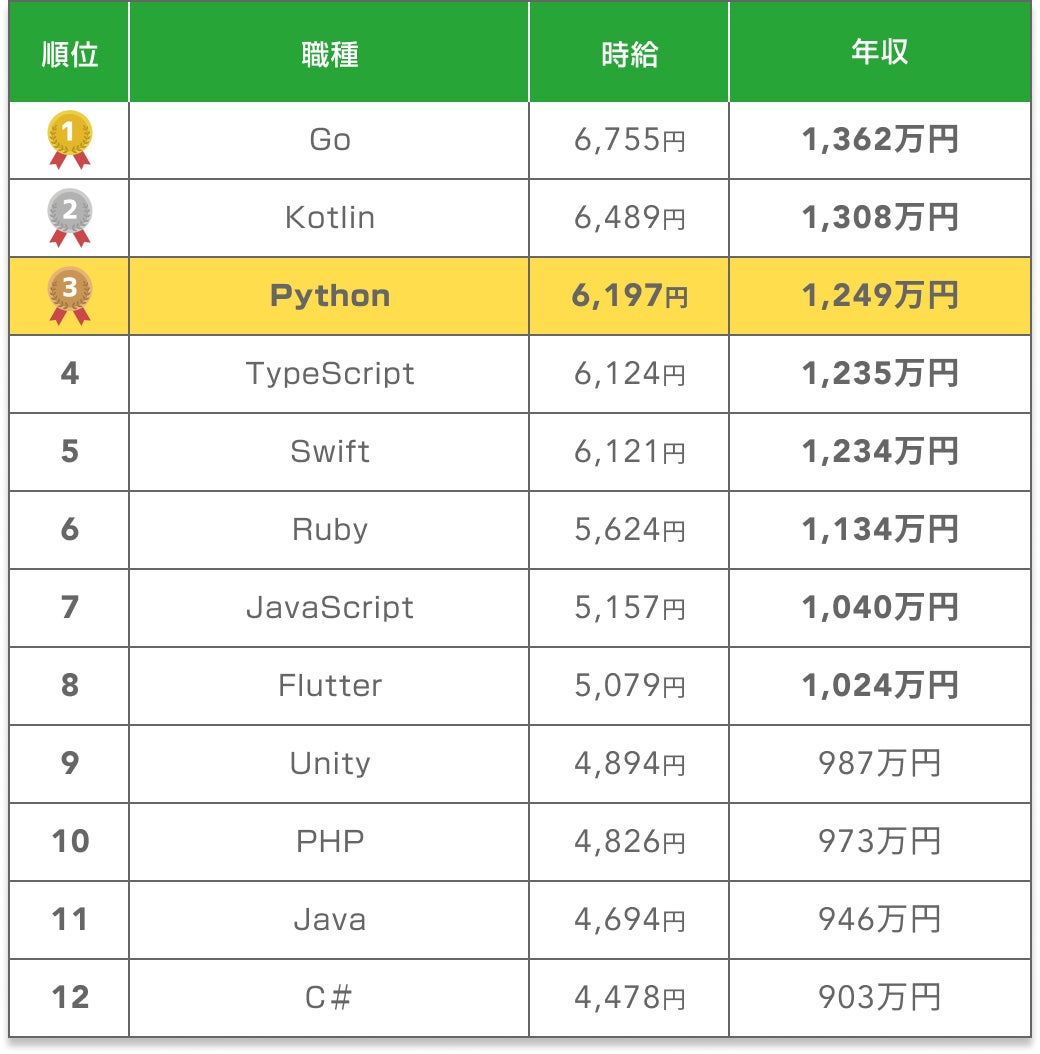Click the 時給 column header

pos(629,54)
